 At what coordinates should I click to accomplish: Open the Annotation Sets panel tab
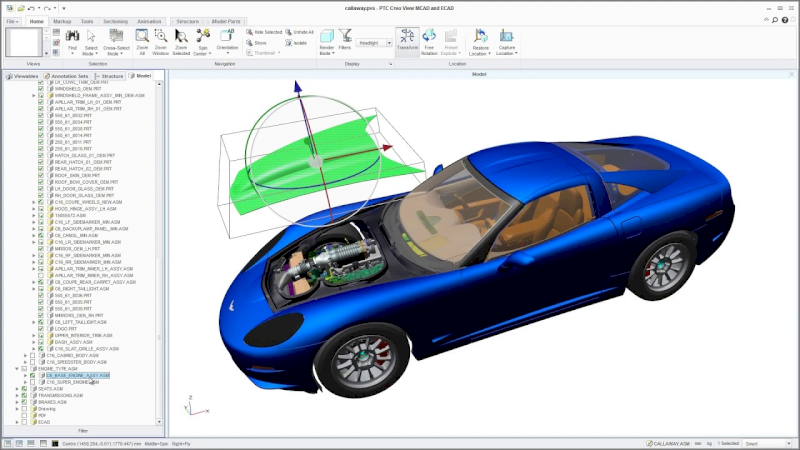pos(70,75)
